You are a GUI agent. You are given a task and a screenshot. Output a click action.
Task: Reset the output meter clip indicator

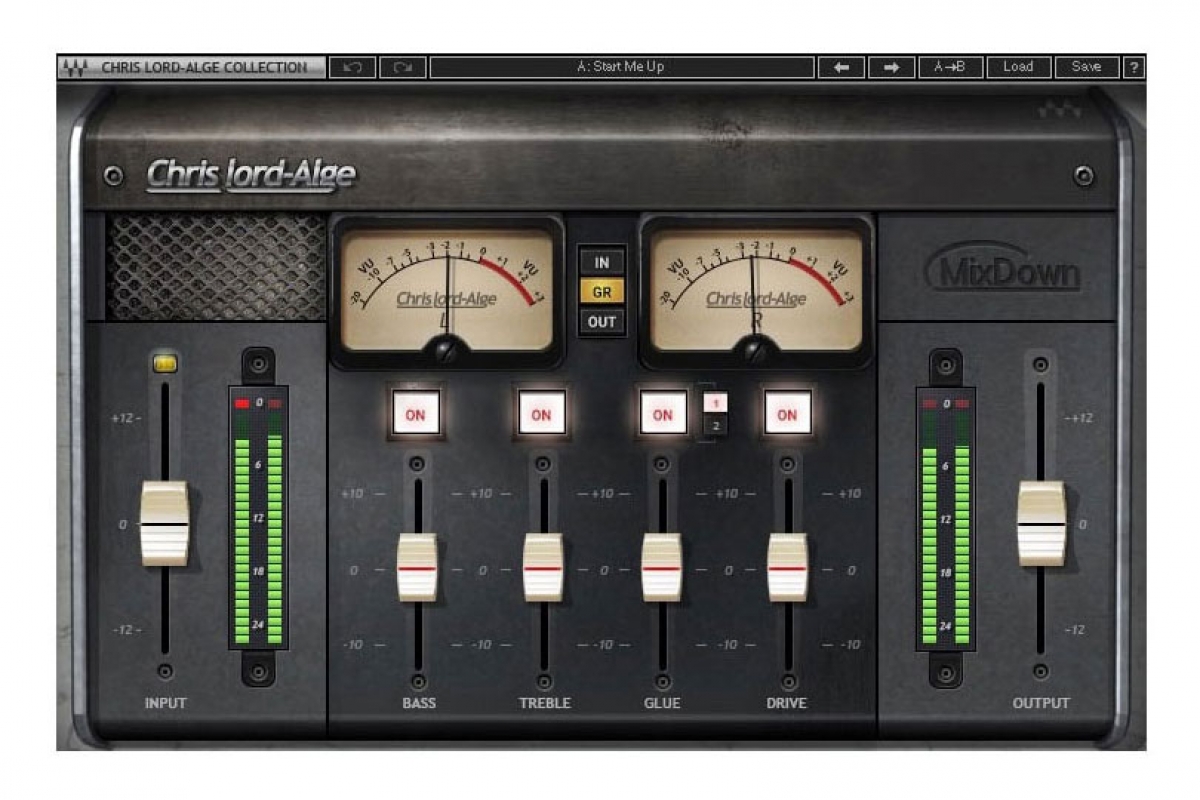click(x=946, y=403)
